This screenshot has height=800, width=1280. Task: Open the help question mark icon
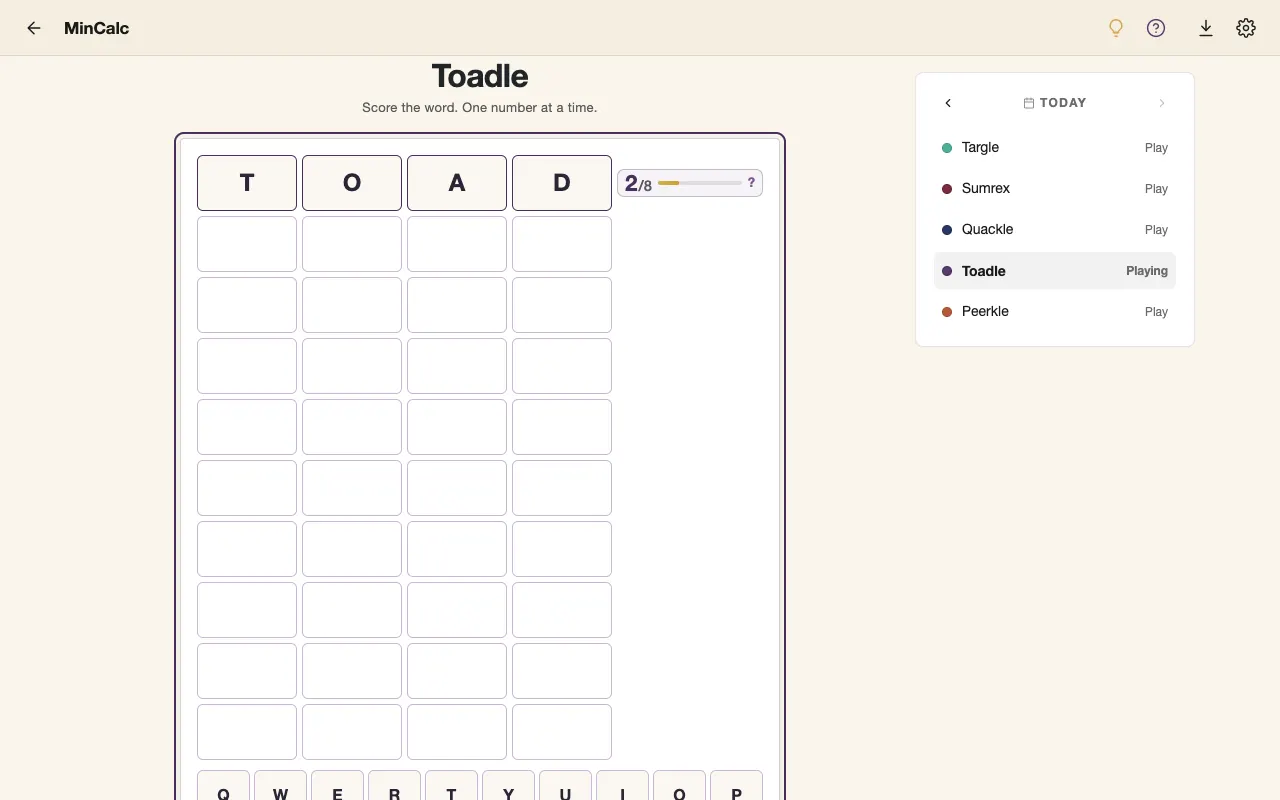pyautogui.click(x=1156, y=28)
